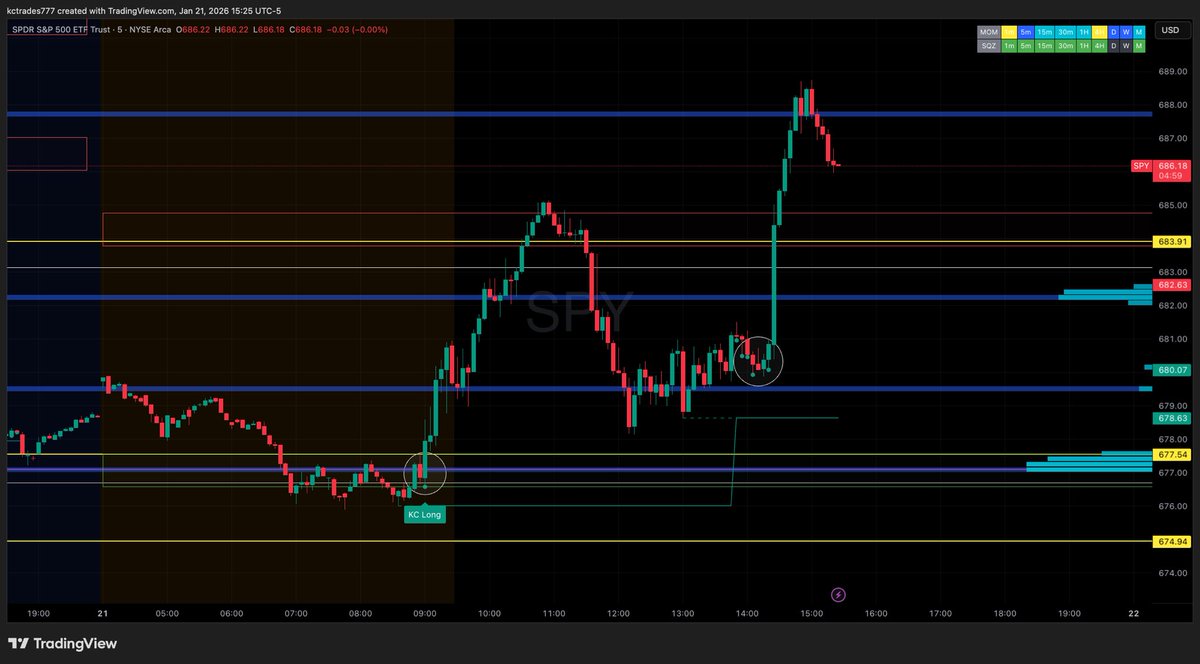Select the 15m cell in the SQZ row
This screenshot has height=664, width=1200.
tap(1044, 45)
